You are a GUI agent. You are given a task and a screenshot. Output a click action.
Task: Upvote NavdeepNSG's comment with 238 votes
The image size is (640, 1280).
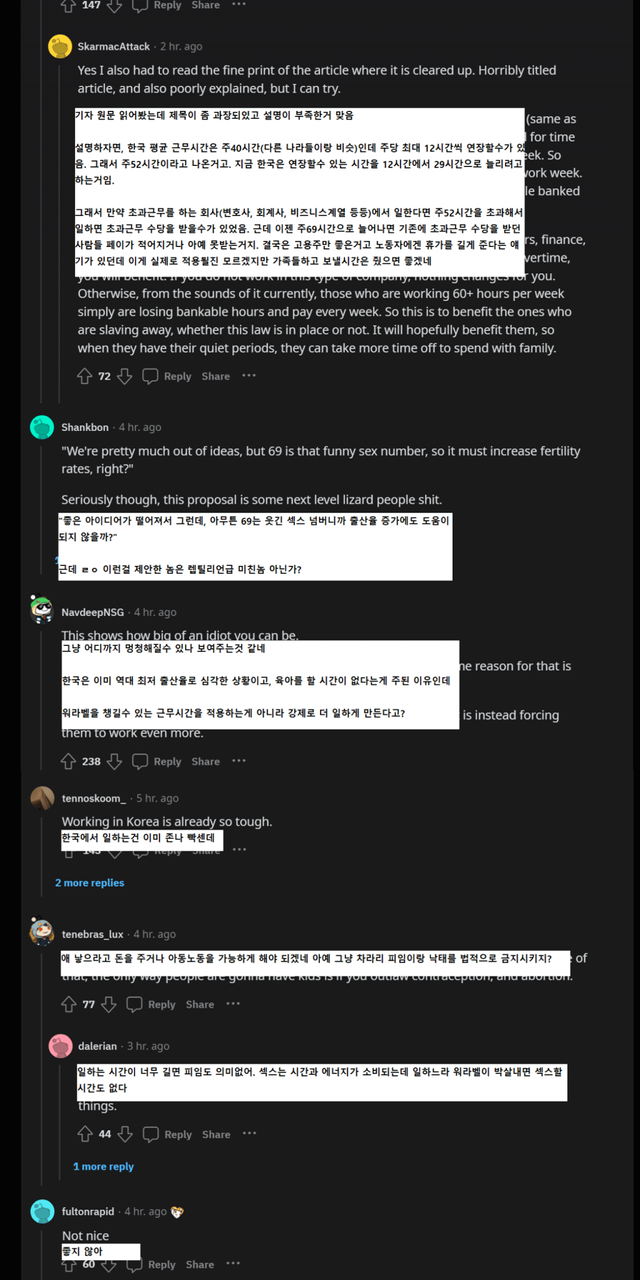click(x=68, y=761)
